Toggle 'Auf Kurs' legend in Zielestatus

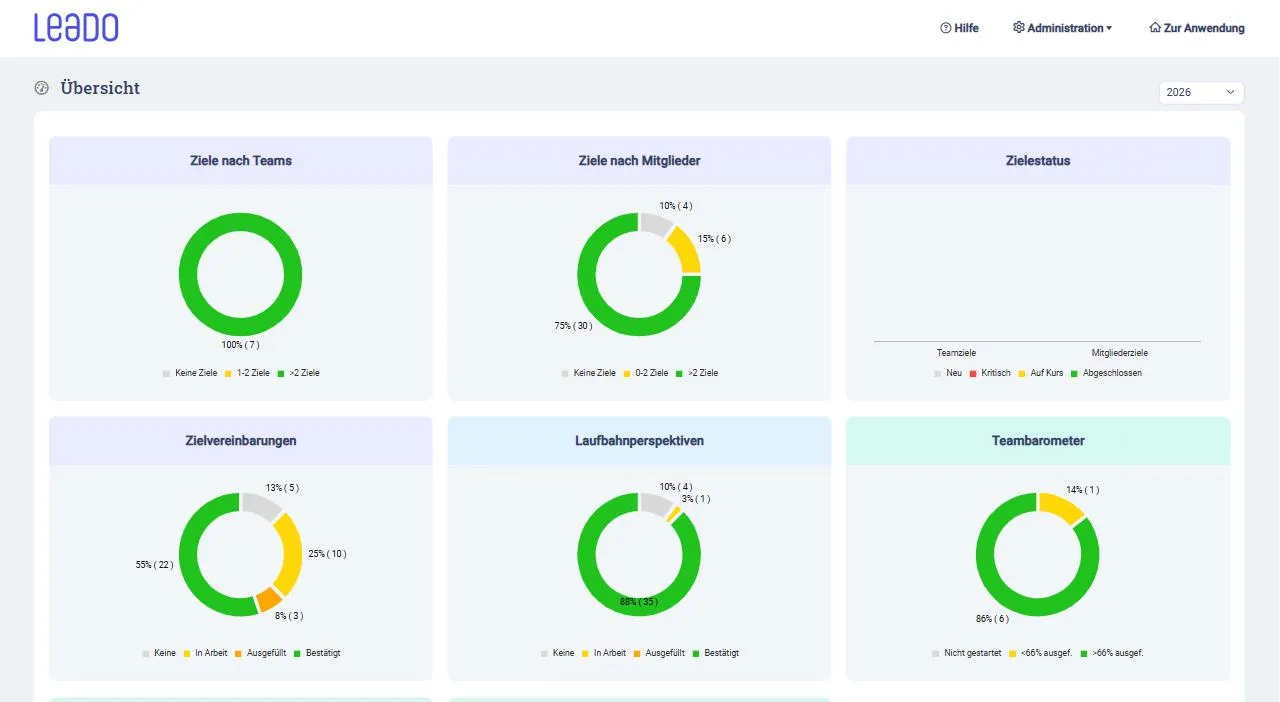(1041, 373)
